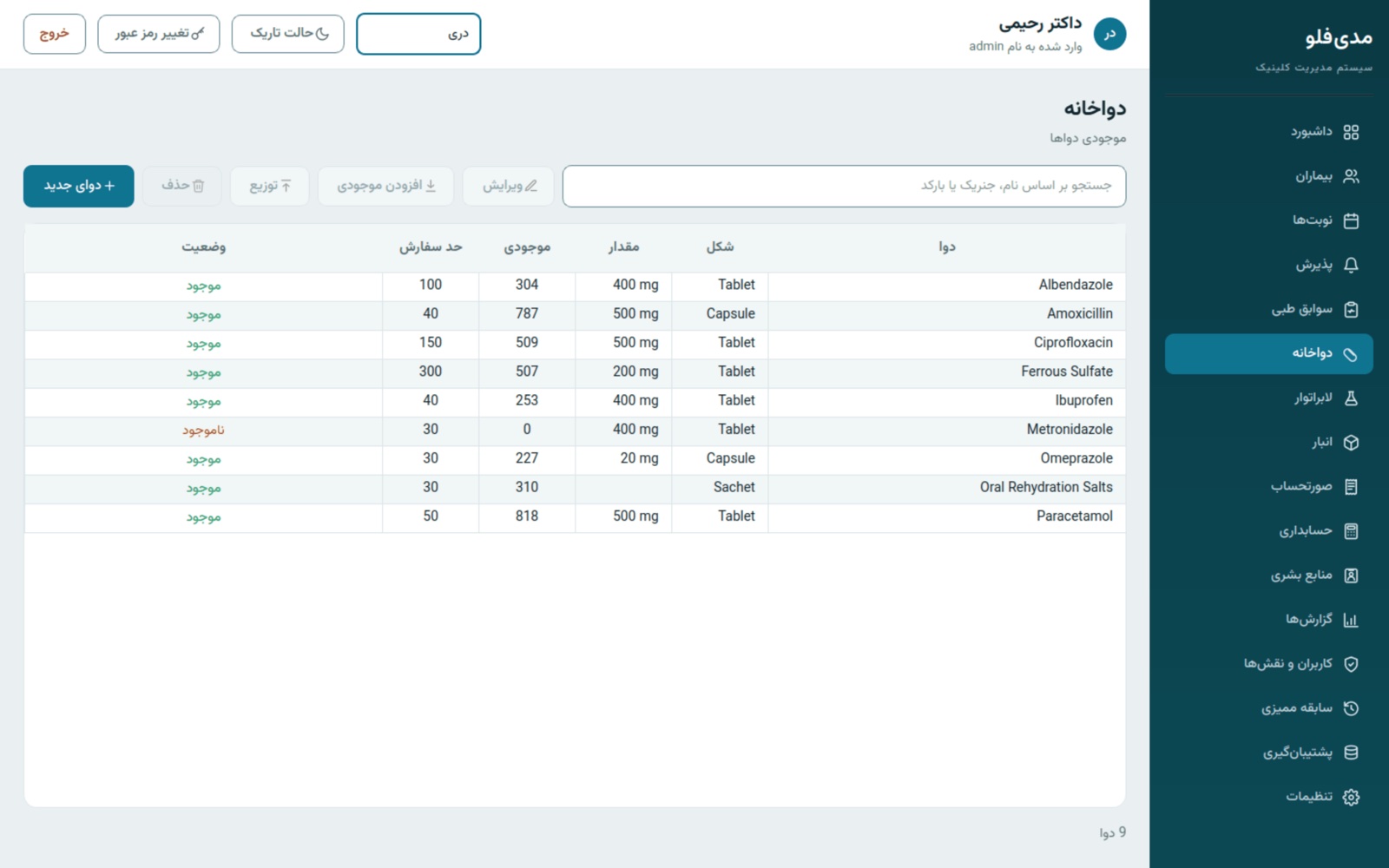Click the Human resources badge icon
This screenshot has height=868, width=1389.
tap(1351, 575)
